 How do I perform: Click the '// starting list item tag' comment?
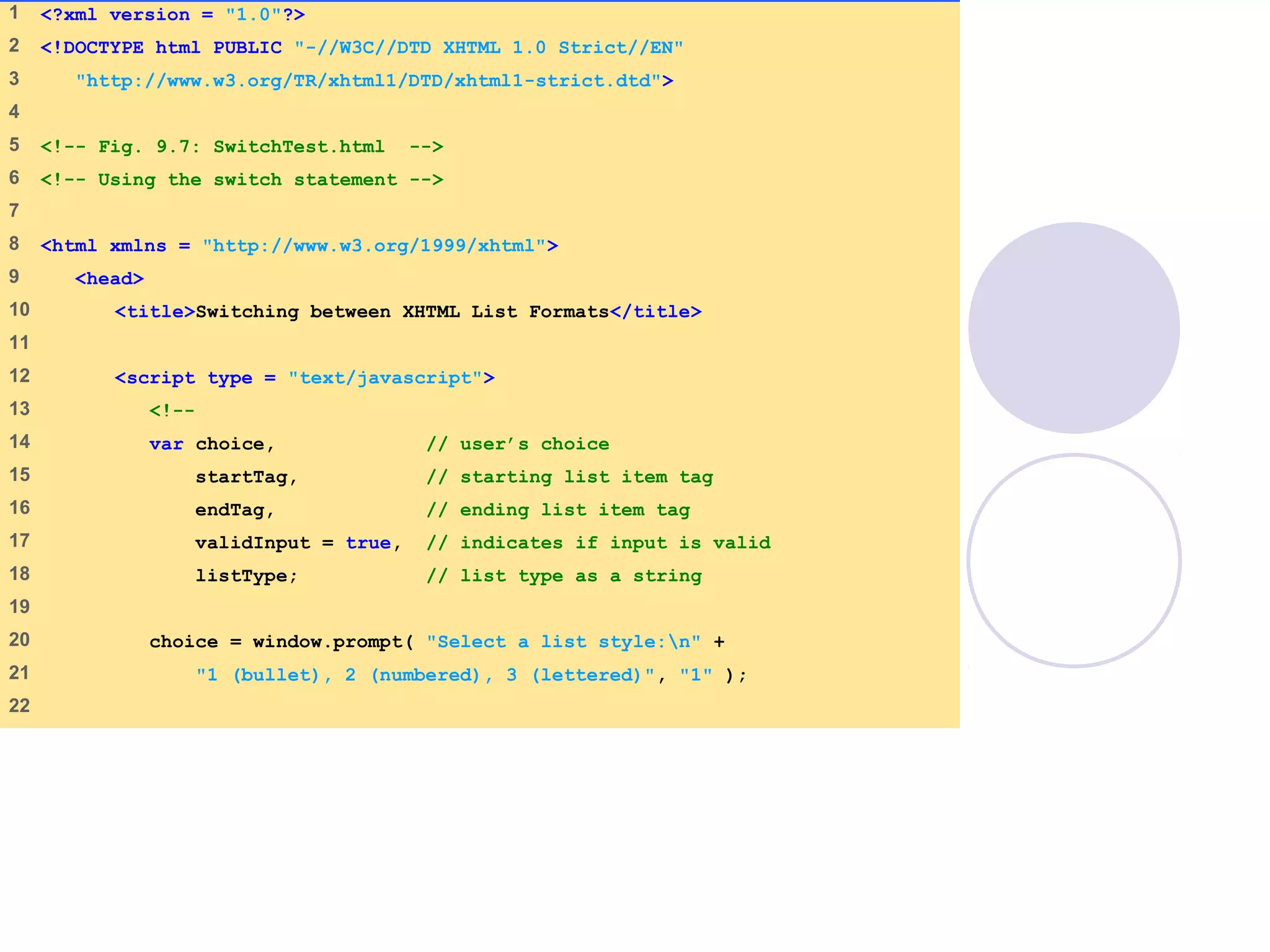[570, 477]
